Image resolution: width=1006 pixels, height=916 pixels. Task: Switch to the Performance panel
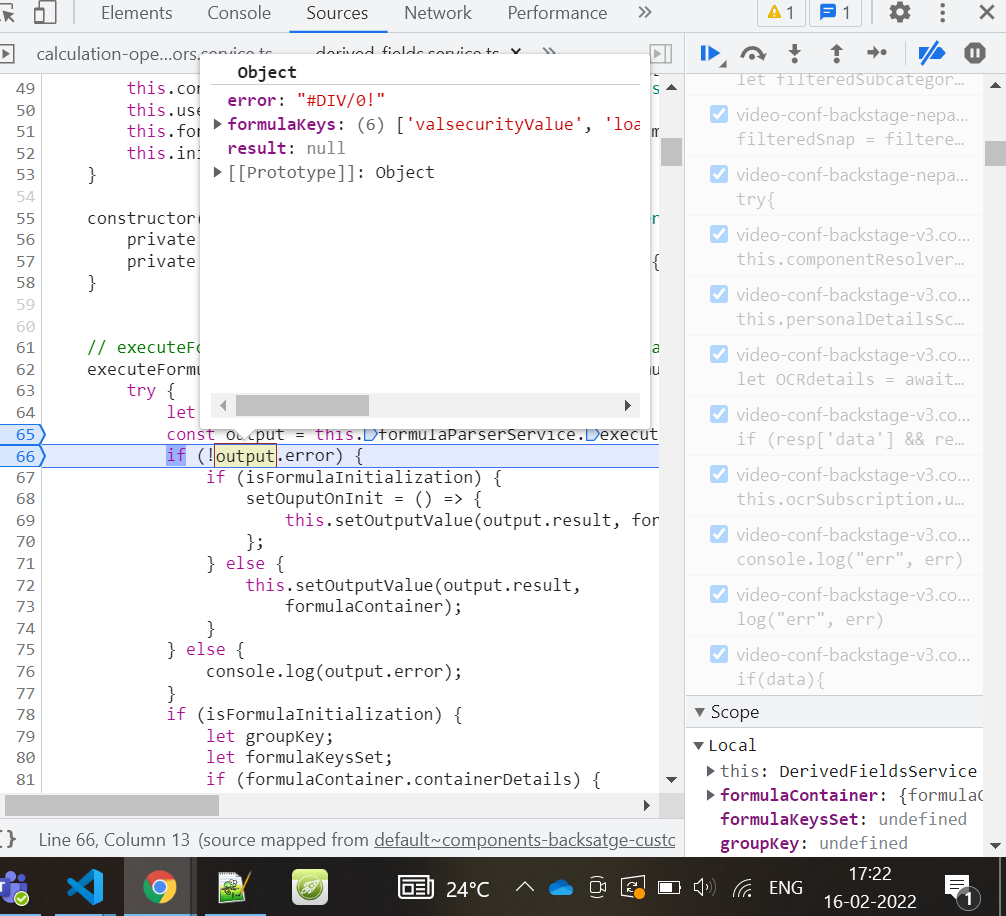click(557, 13)
